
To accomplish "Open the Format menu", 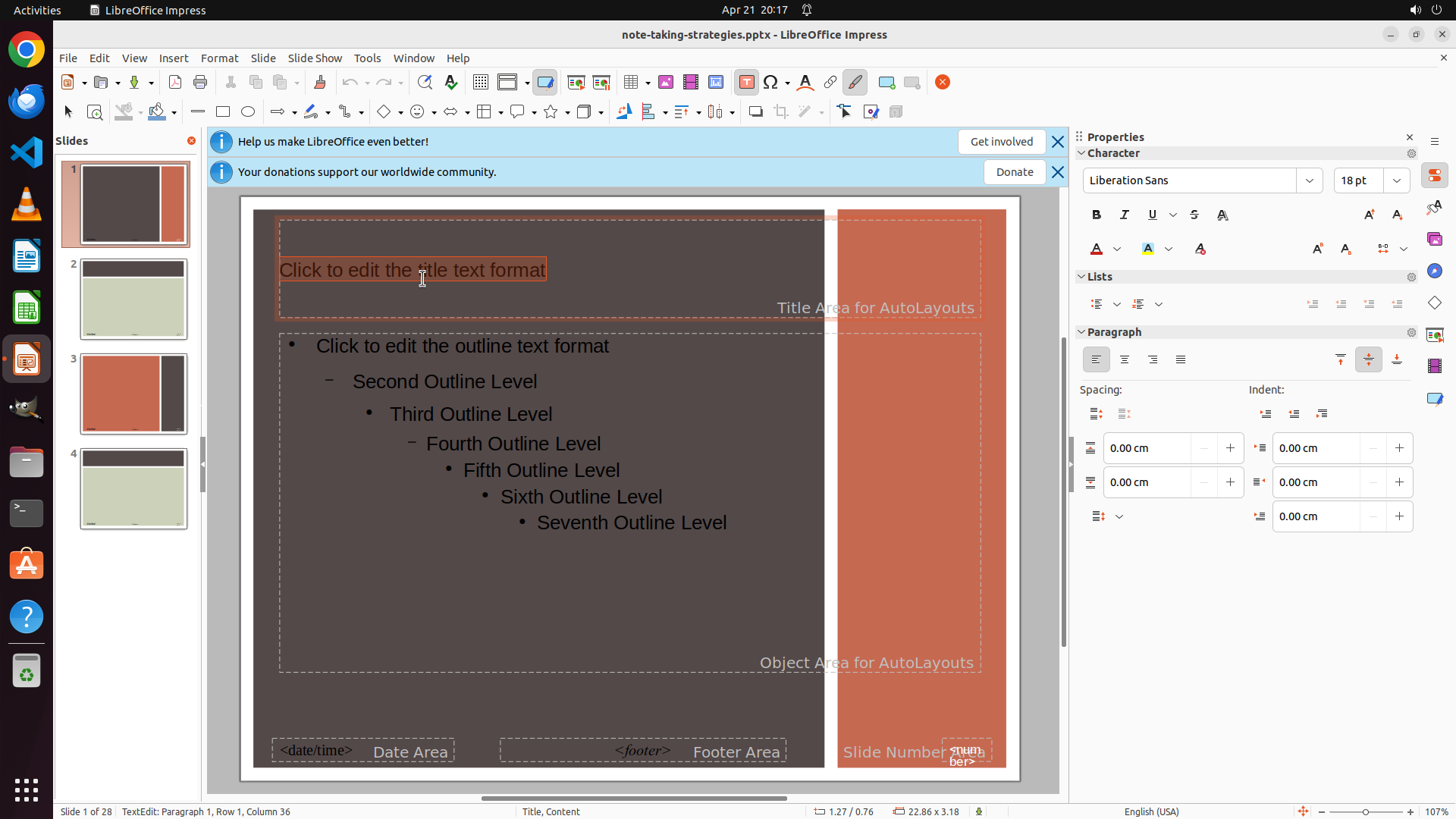I will tap(219, 58).
